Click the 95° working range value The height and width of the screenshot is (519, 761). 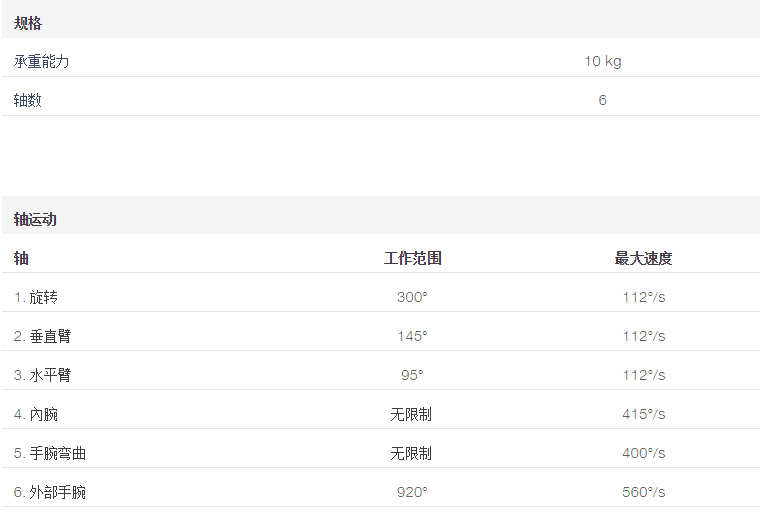tap(412, 375)
